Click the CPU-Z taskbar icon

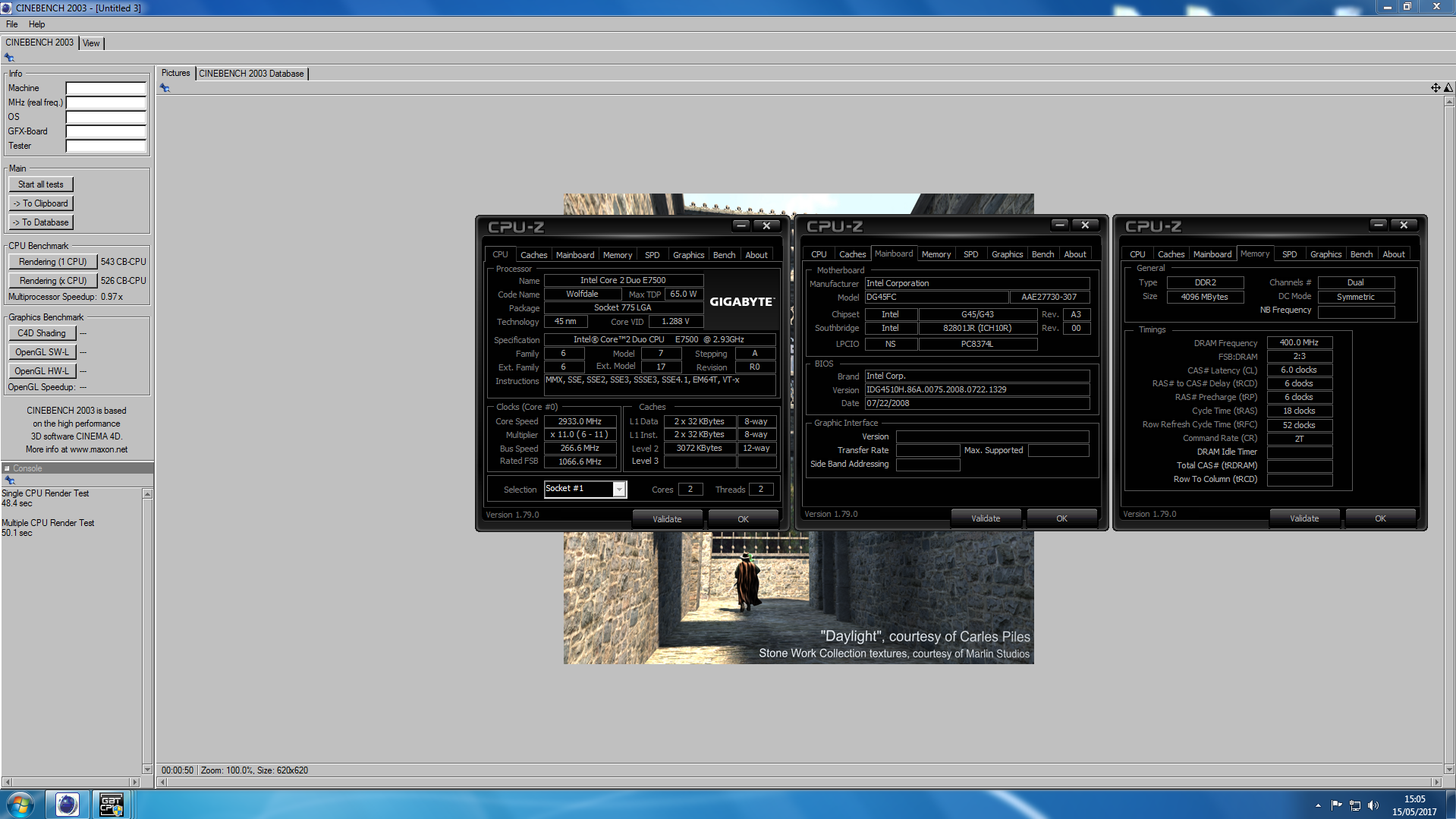coord(112,804)
